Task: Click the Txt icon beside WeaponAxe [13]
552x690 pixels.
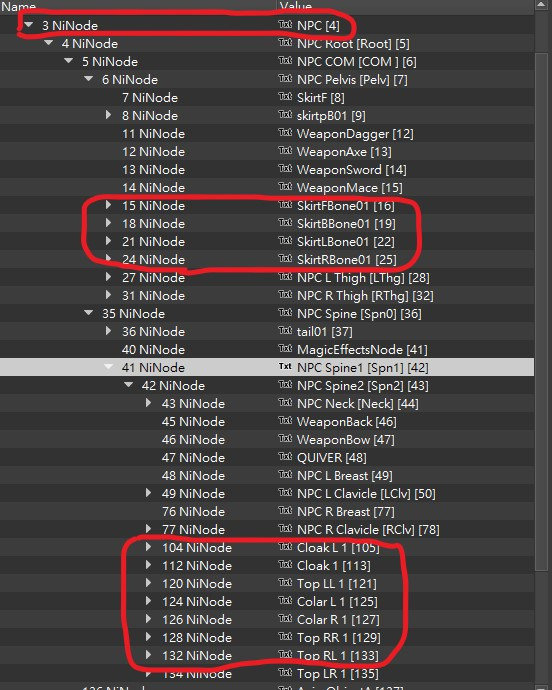Action: pyautogui.click(x=285, y=151)
